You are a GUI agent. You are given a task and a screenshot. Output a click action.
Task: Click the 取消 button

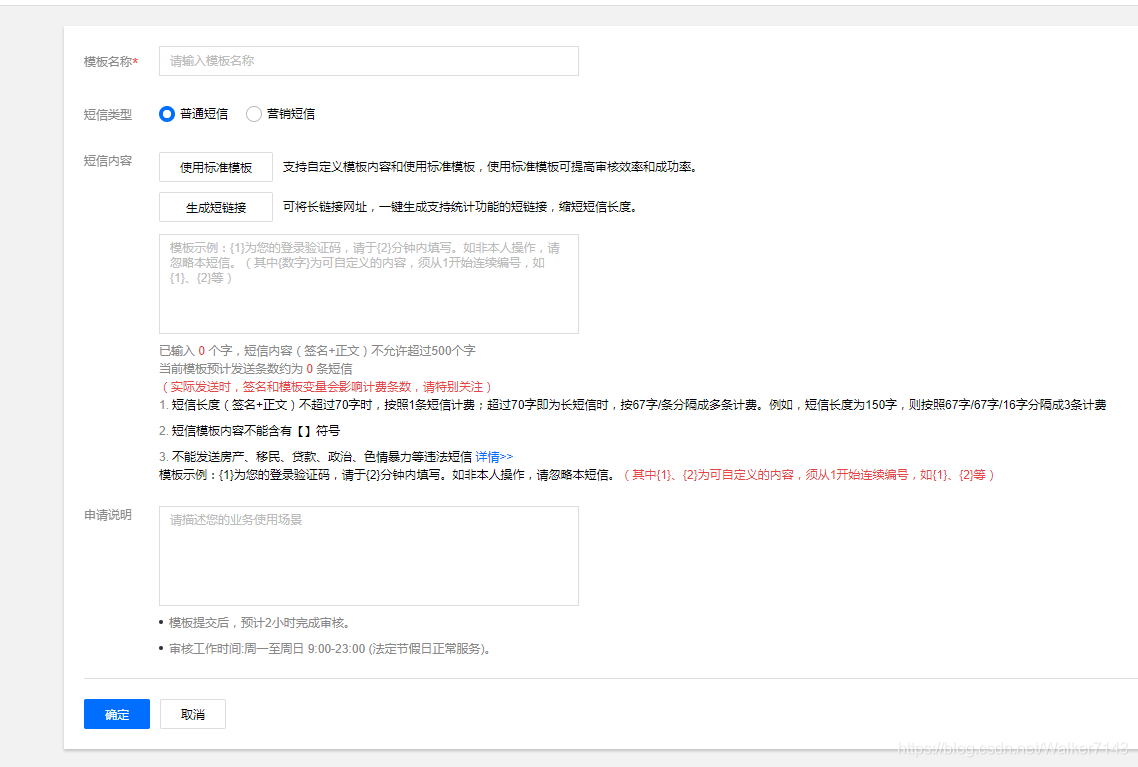[192, 714]
